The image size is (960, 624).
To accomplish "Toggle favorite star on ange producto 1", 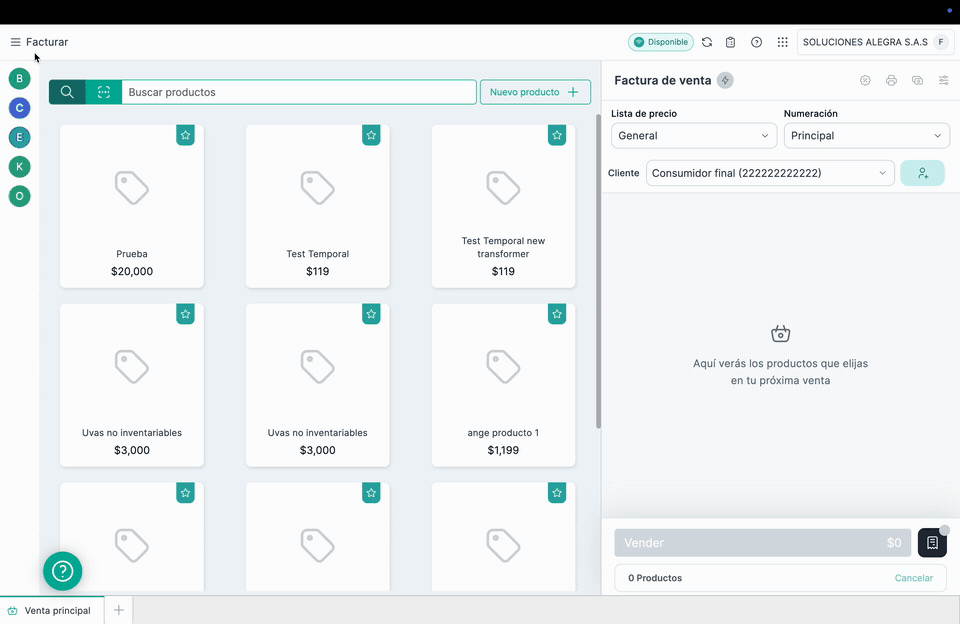I will [557, 314].
